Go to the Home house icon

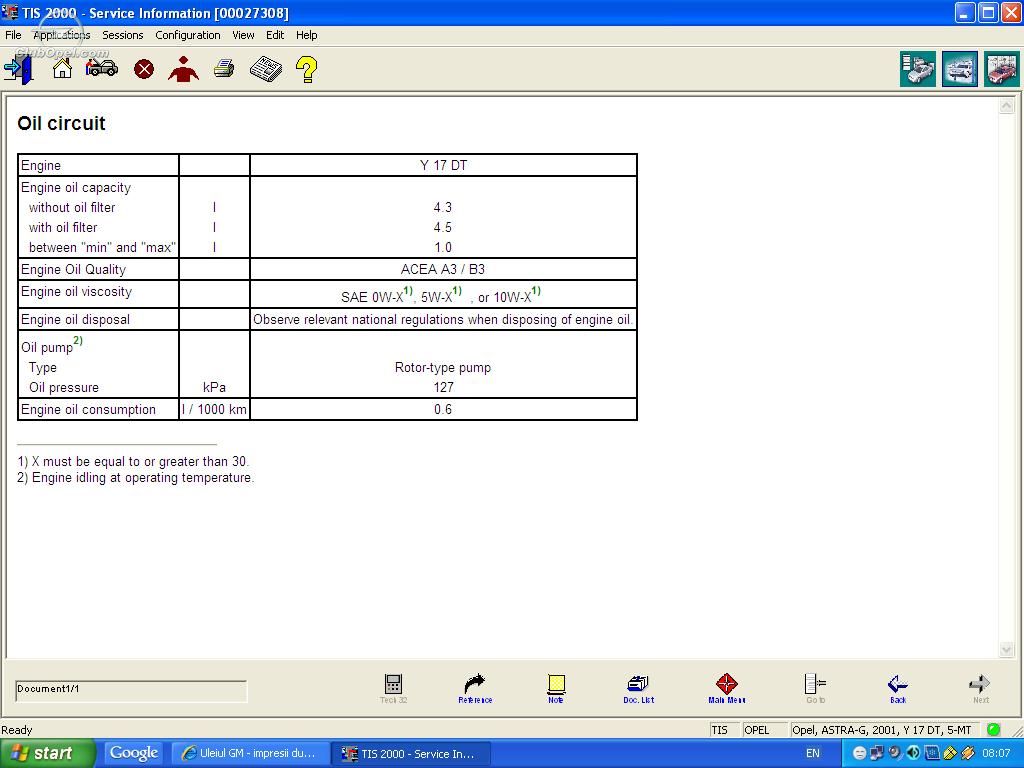coord(62,68)
